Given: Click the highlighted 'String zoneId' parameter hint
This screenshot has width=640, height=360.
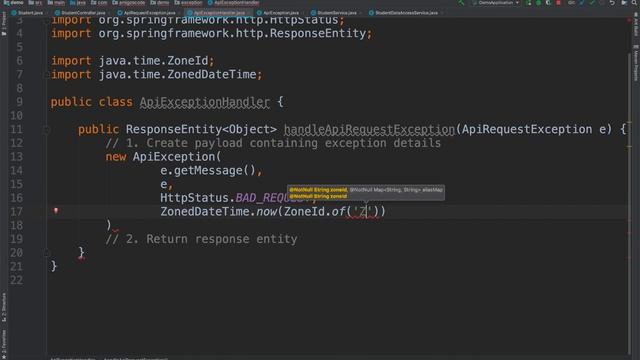Looking at the screenshot, I should (x=318, y=190).
